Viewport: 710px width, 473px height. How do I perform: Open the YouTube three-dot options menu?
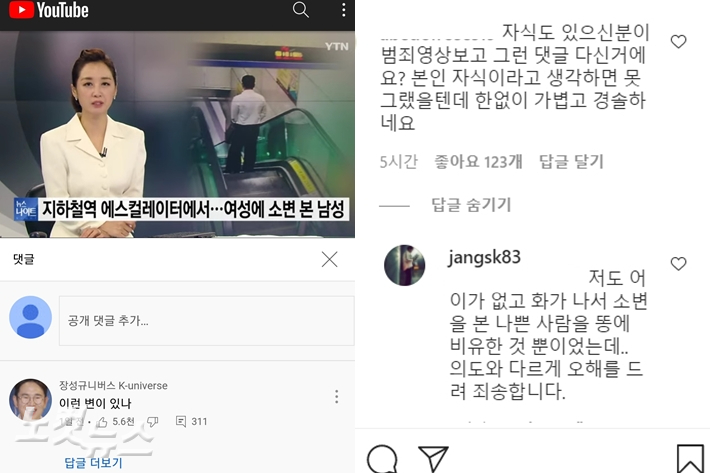point(344,10)
